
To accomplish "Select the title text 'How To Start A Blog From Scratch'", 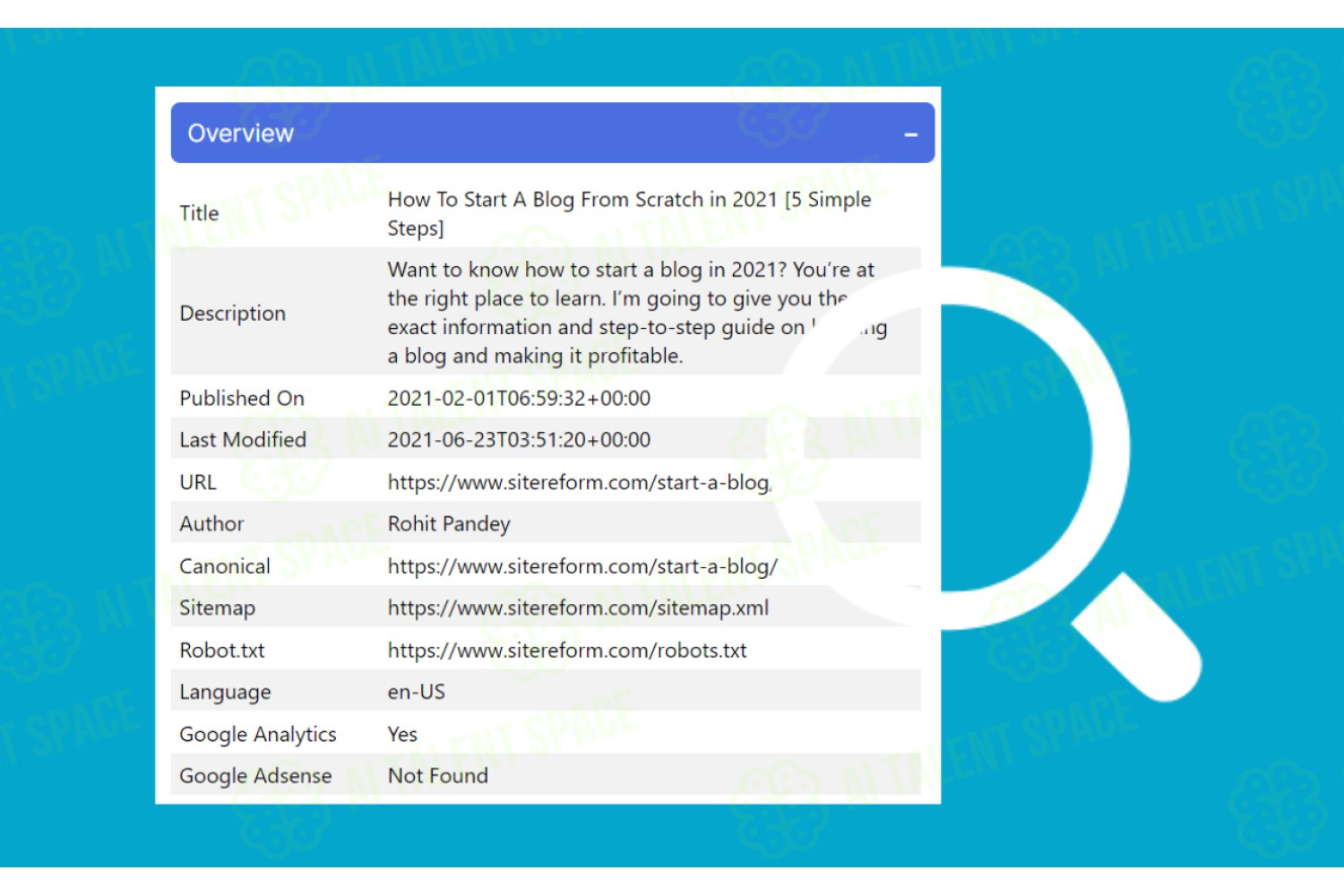I will coord(629,213).
